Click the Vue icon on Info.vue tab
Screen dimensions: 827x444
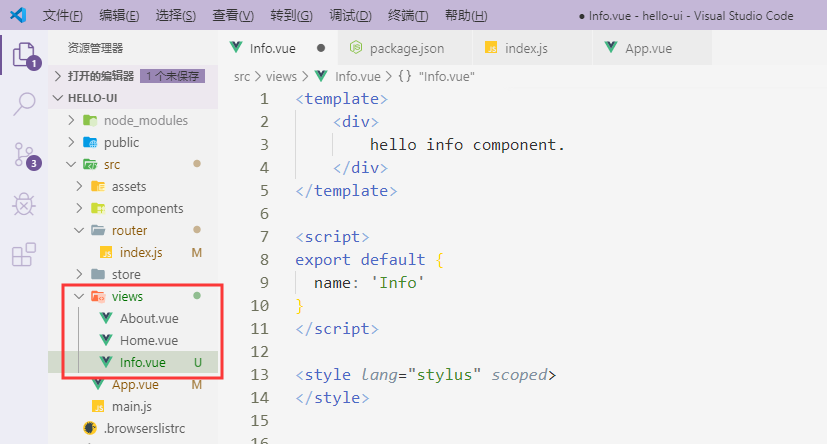pos(236,47)
